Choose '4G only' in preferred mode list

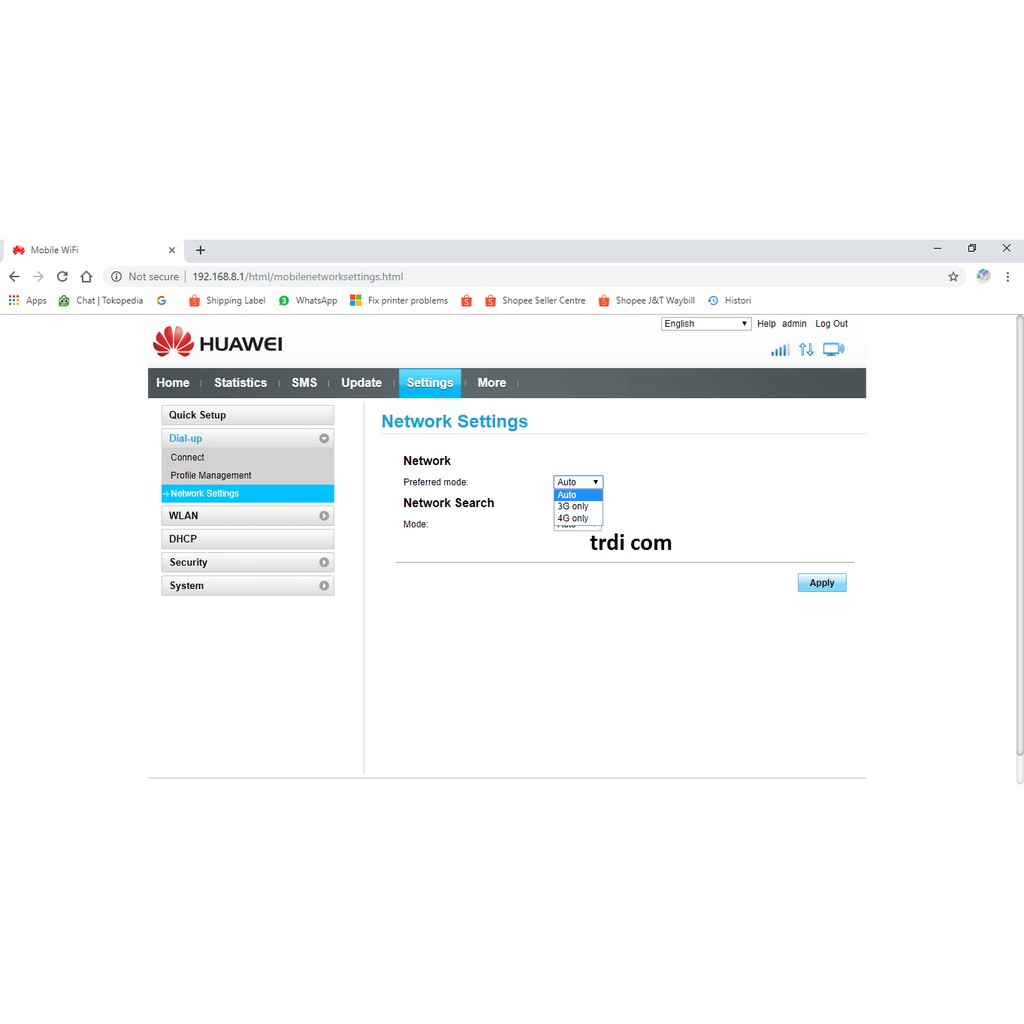click(573, 518)
